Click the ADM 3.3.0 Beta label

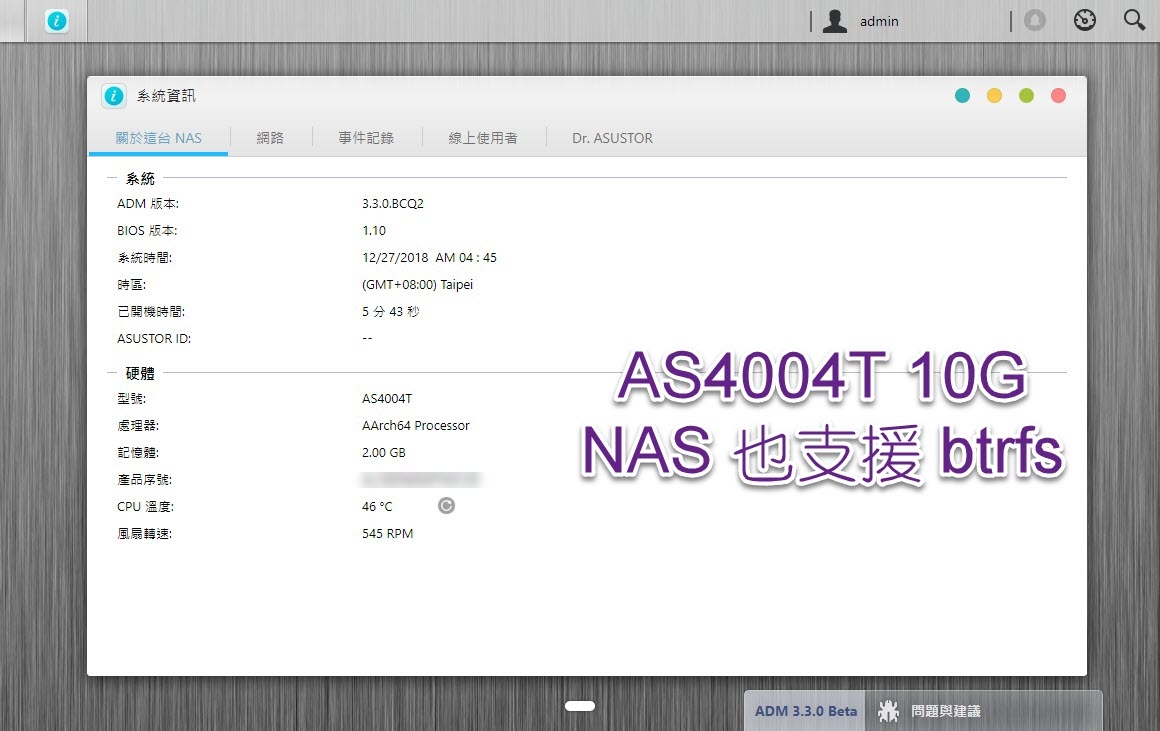tap(806, 711)
